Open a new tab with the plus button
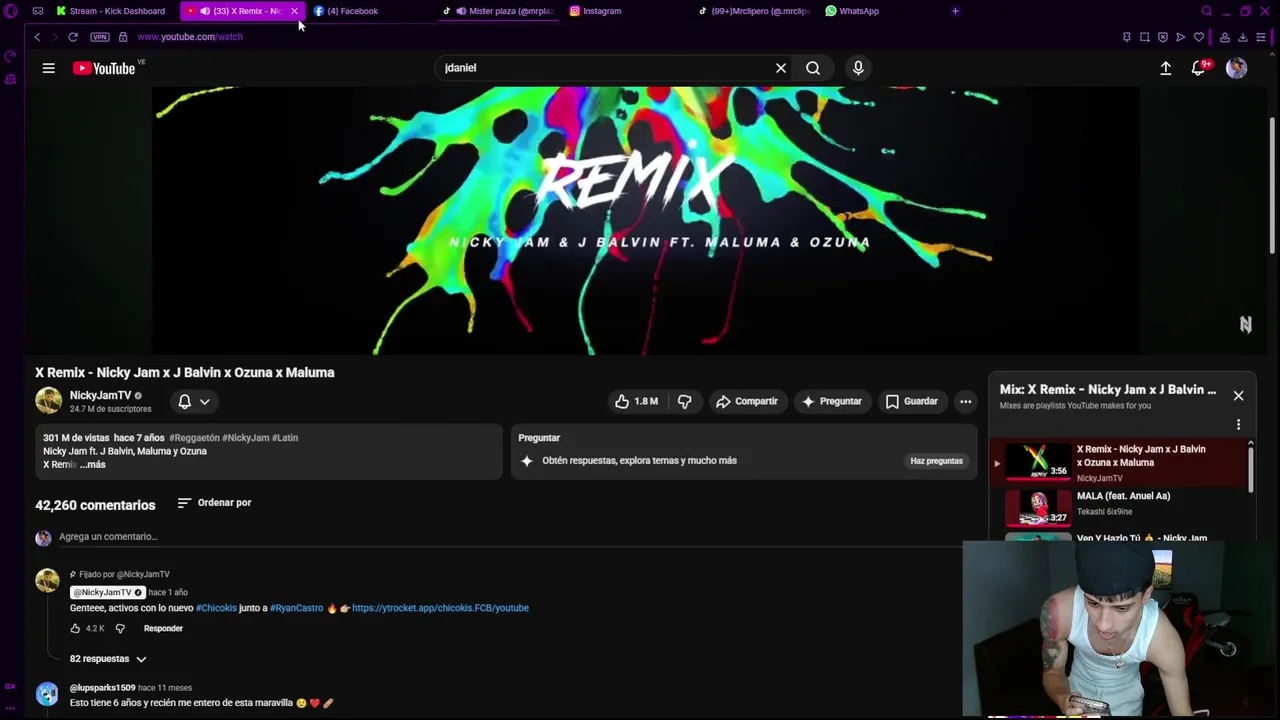Viewport: 1280px width, 720px height. 955,11
